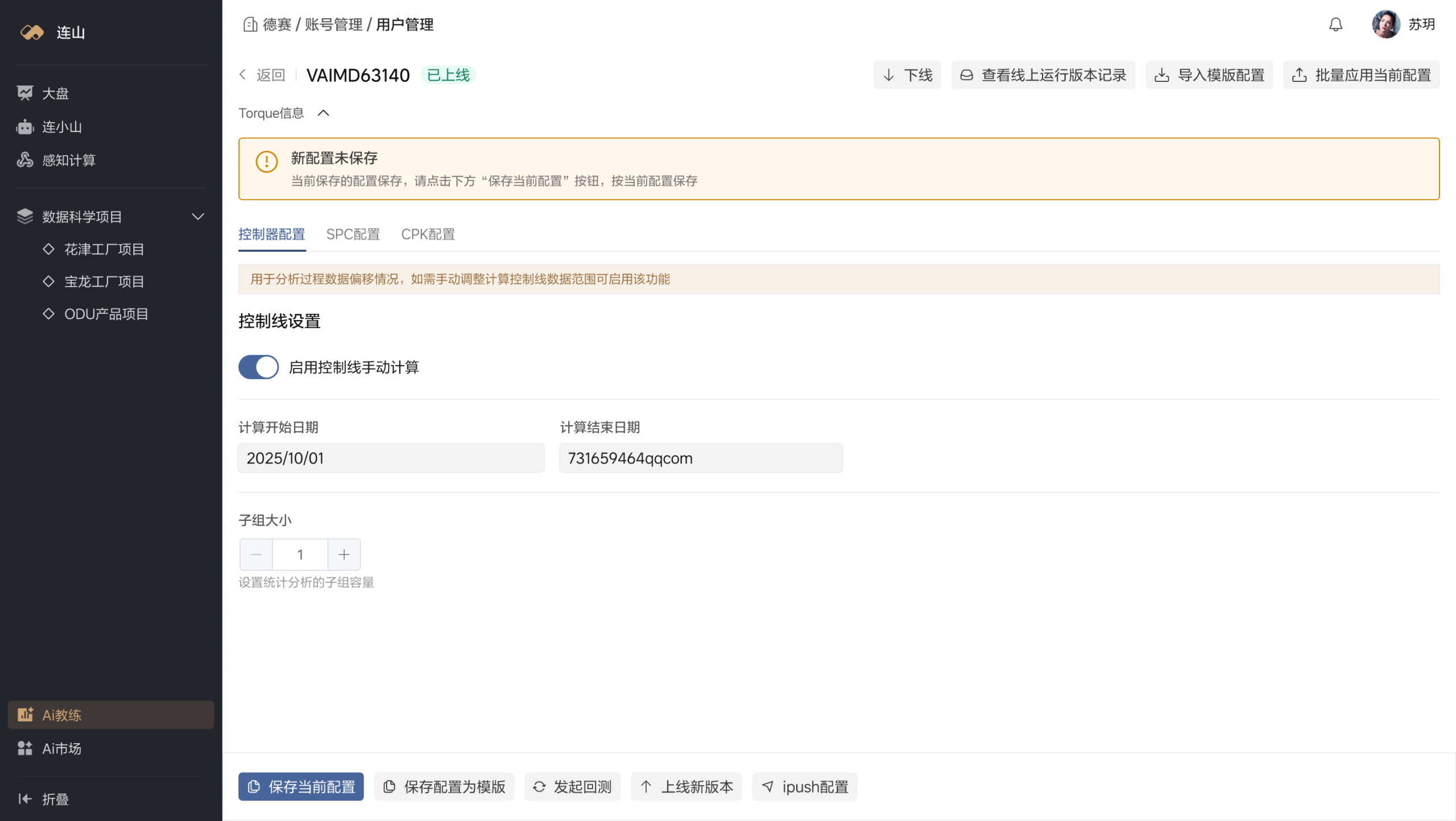The height and width of the screenshot is (821, 1456).
Task: Click the breadcrumb home building icon
Action: (x=250, y=24)
